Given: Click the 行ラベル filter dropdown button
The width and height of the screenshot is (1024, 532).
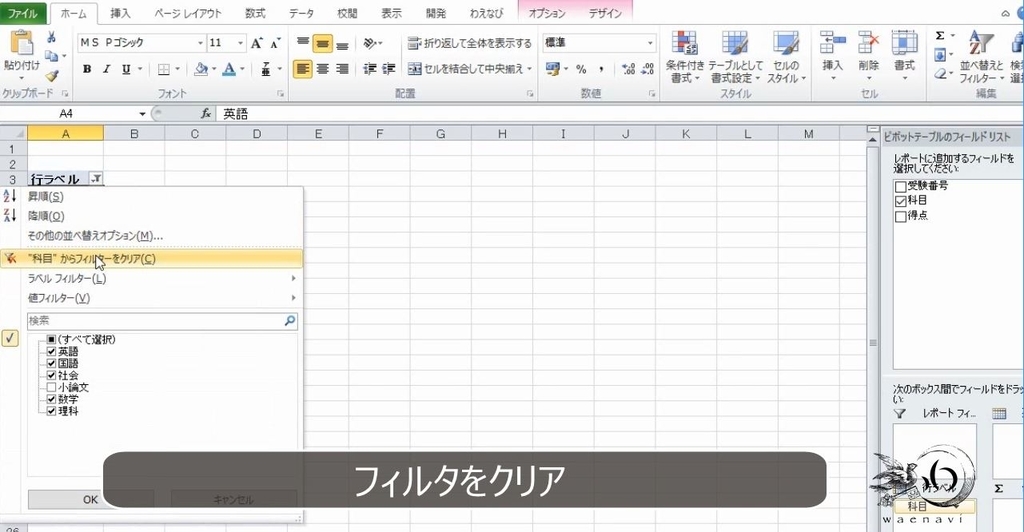Looking at the screenshot, I should pyautogui.click(x=97, y=179).
